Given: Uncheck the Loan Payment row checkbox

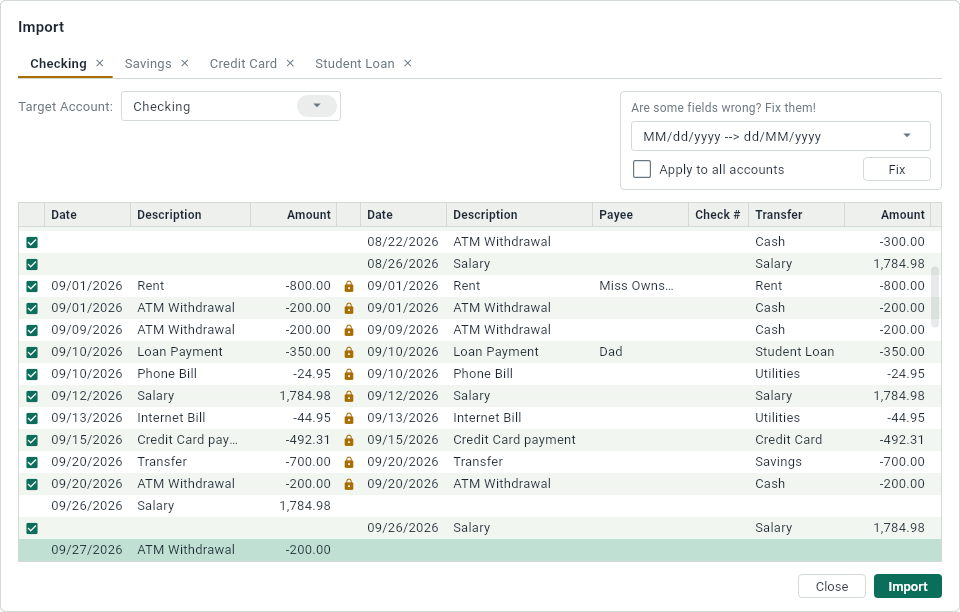Looking at the screenshot, I should click(x=32, y=353).
